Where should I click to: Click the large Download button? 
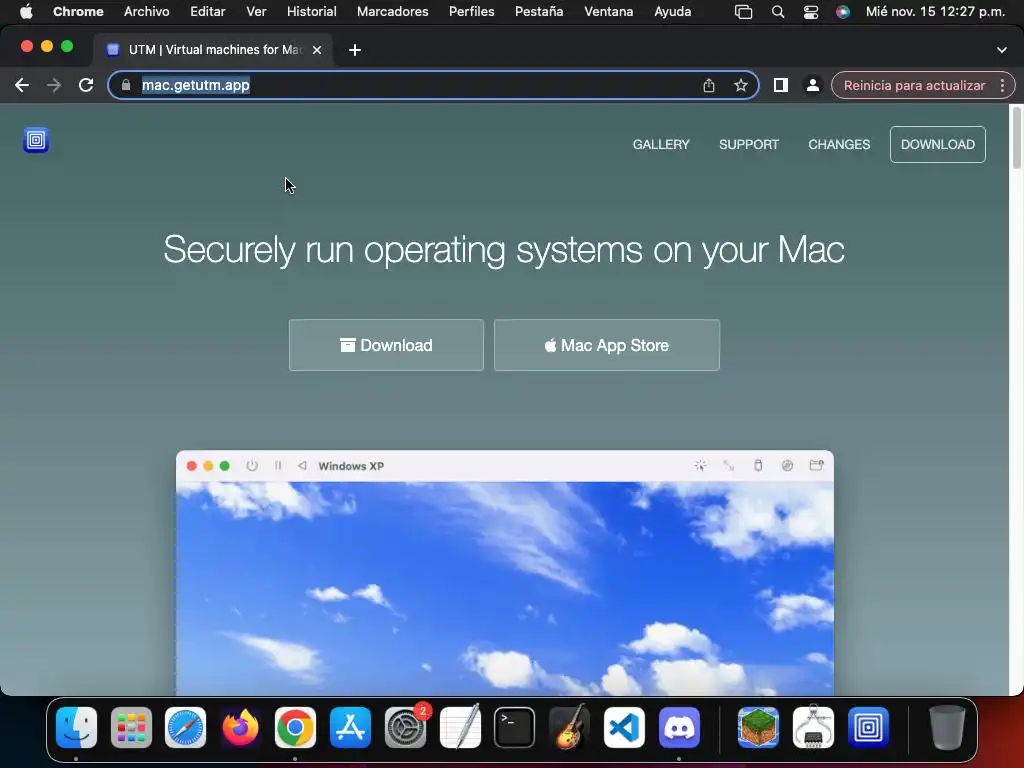(387, 345)
